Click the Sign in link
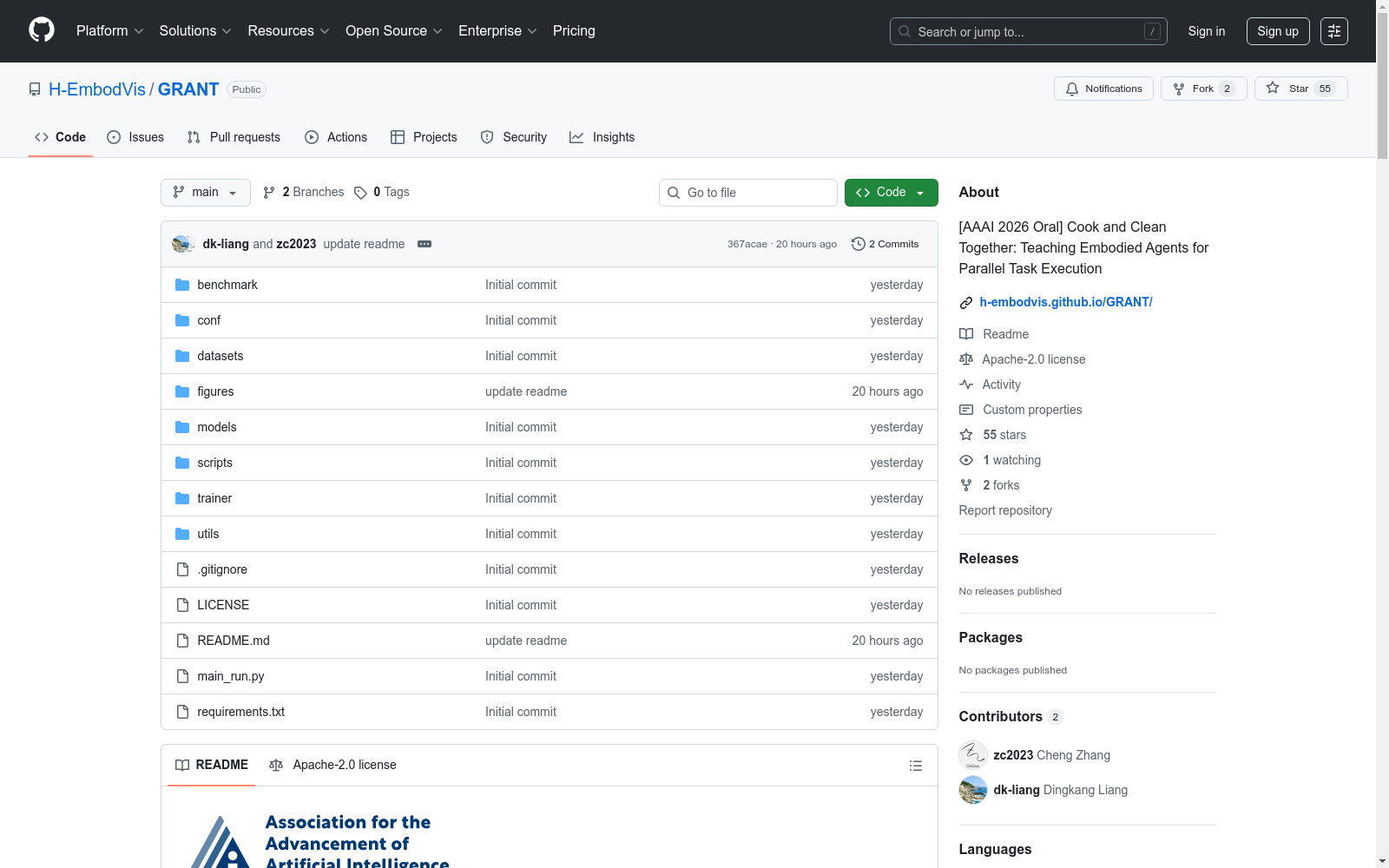This screenshot has width=1389, height=868. point(1207,31)
